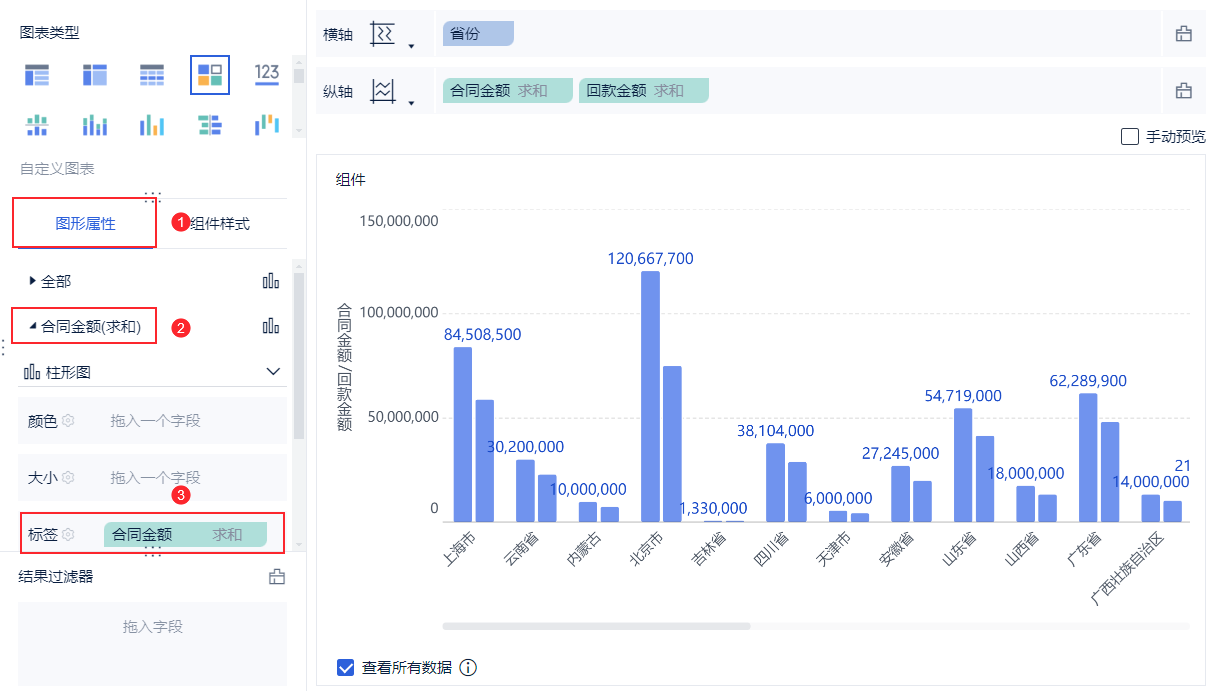The width and height of the screenshot is (1213, 691).
Task: Click the 省份 field pill in 横轴
Action: (x=478, y=34)
